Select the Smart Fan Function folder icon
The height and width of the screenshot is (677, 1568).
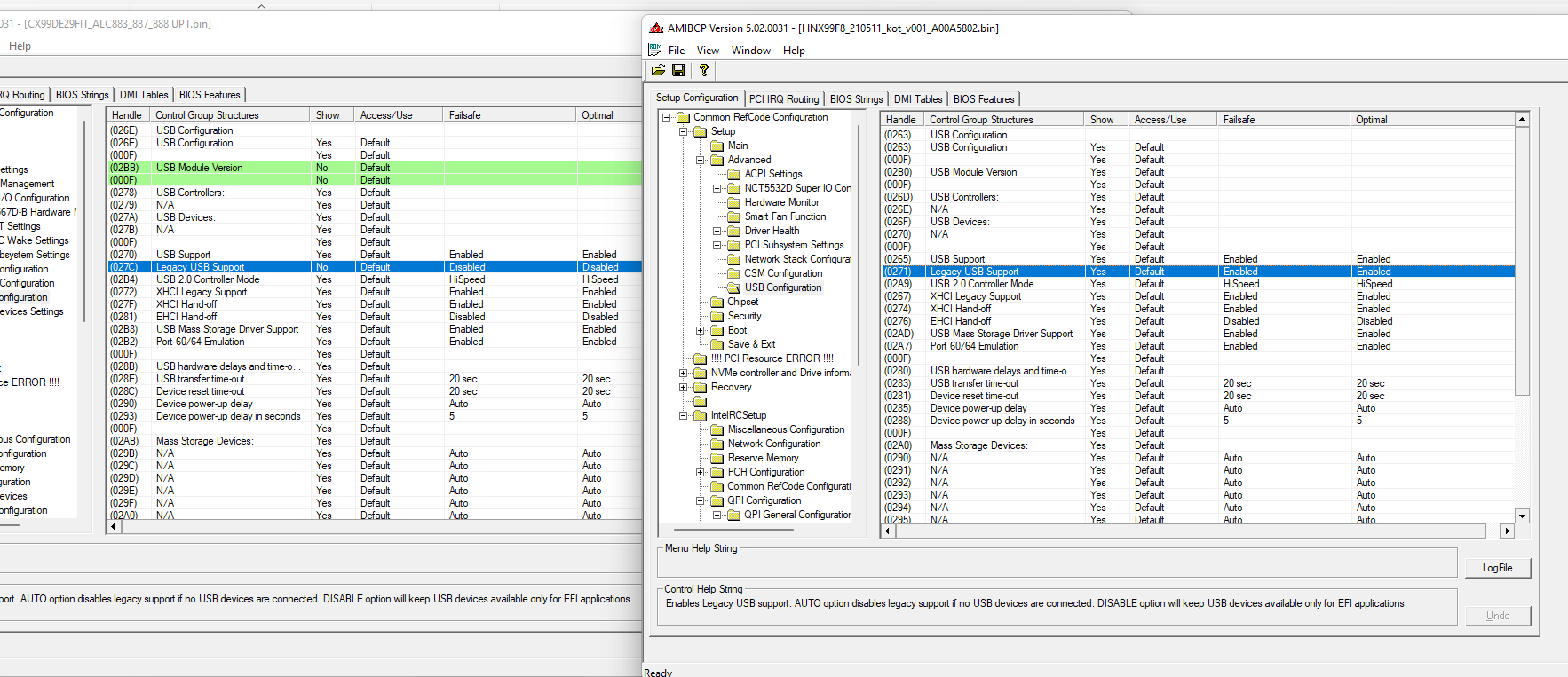[x=734, y=217]
